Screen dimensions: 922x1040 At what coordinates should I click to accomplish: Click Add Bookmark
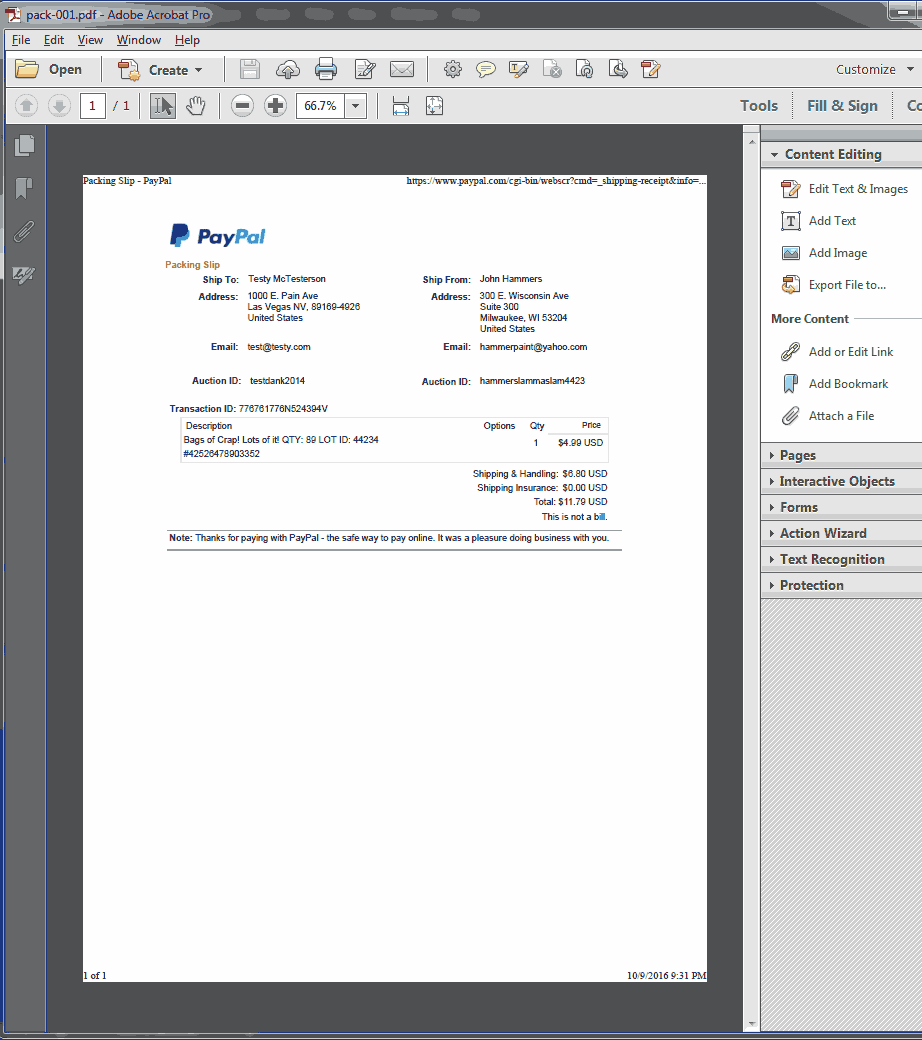[835, 383]
